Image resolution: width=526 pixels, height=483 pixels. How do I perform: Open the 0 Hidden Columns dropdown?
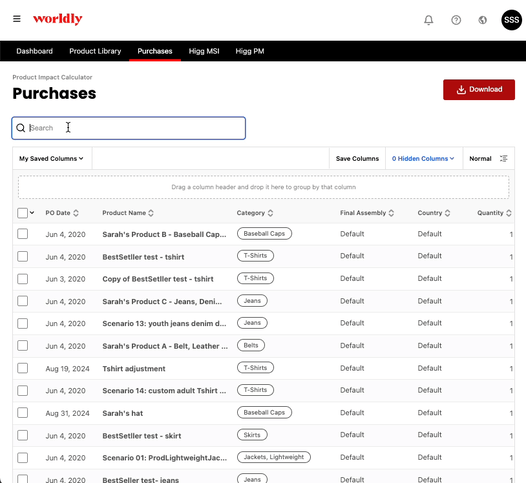pos(423,158)
